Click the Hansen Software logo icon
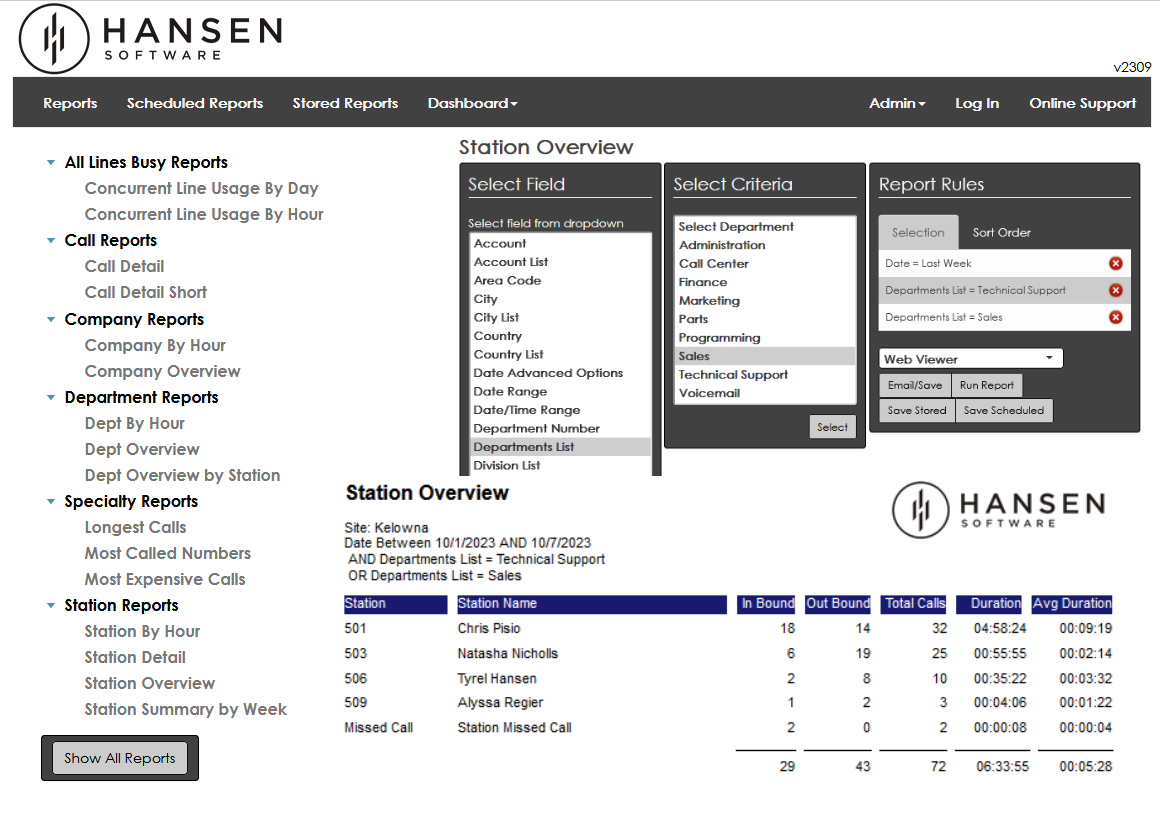This screenshot has width=1160, height=820. pos(54,39)
